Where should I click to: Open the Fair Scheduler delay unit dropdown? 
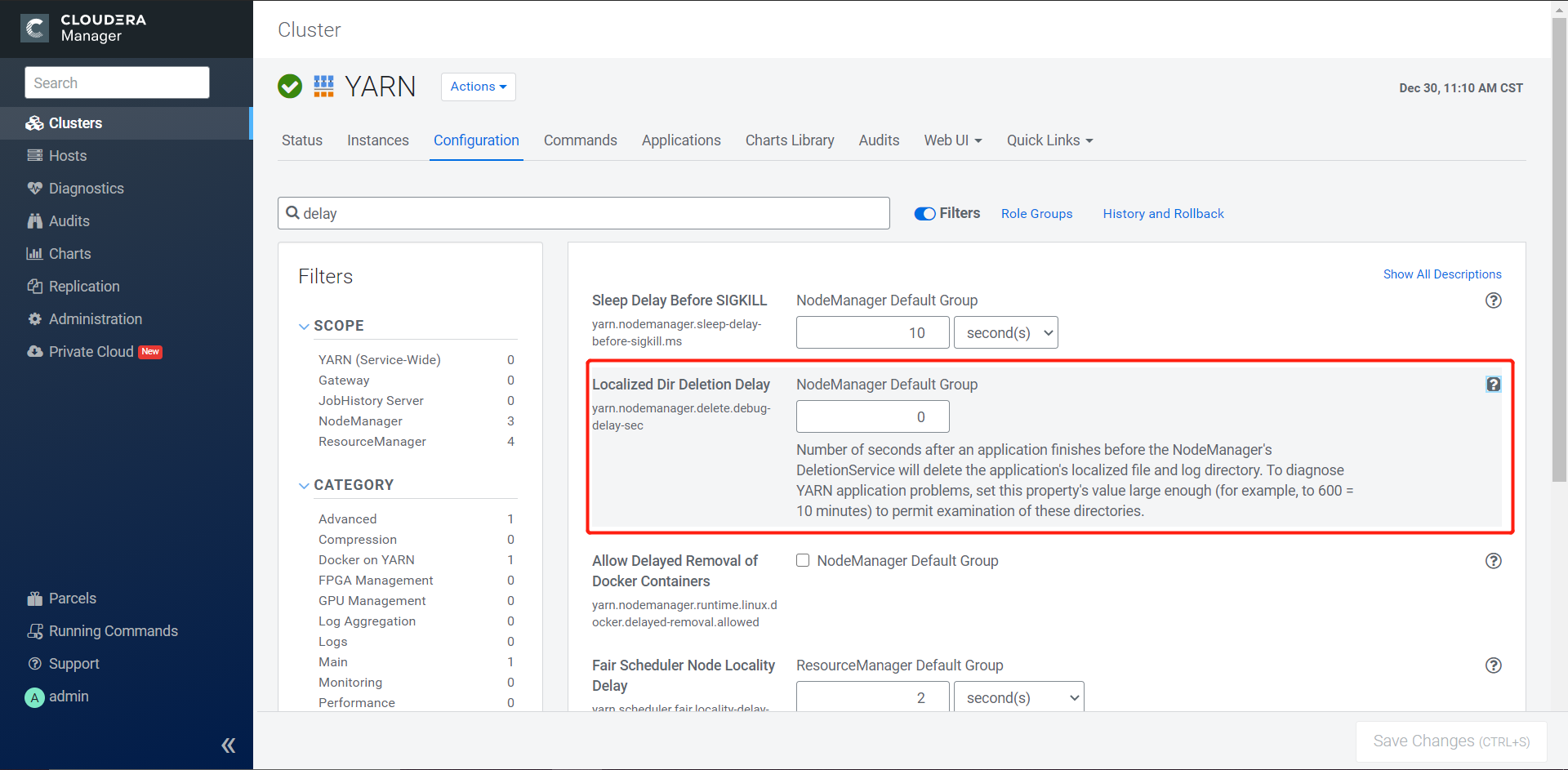click(x=1018, y=698)
